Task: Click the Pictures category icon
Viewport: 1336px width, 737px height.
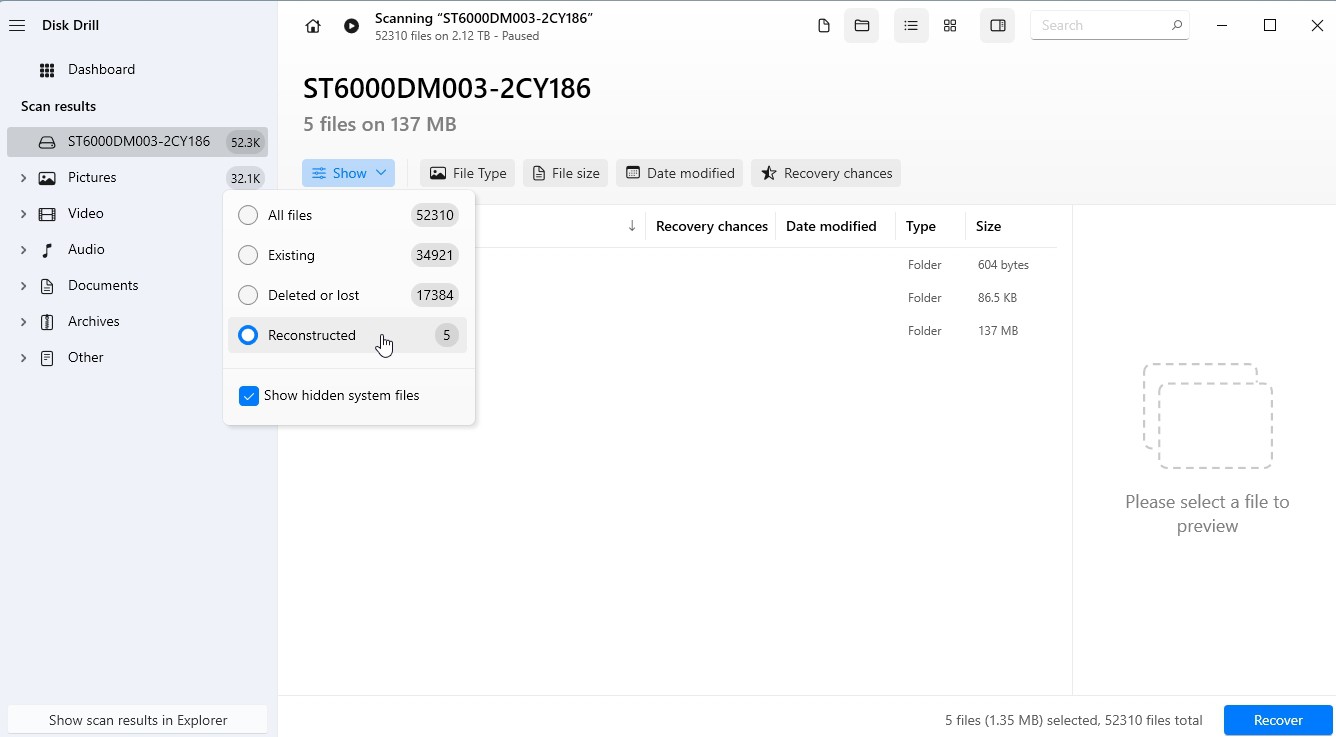Action: click(x=47, y=178)
